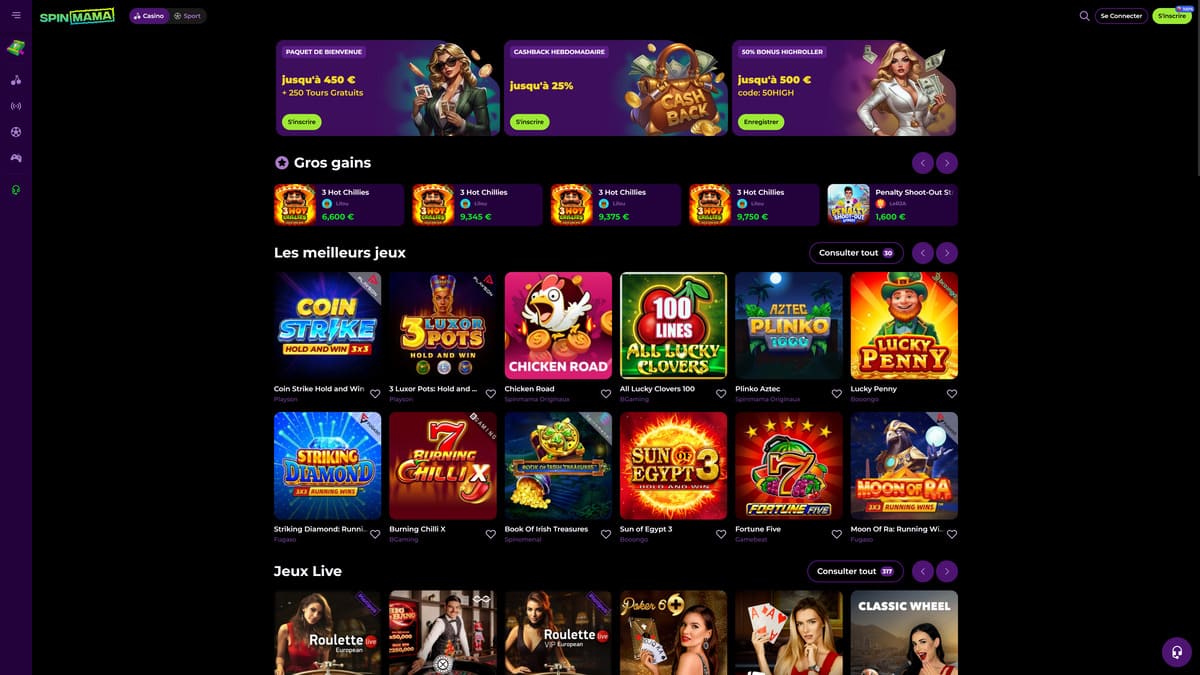This screenshot has width=1200, height=675.
Task: Add Fortune Five to favorites via heart
Action: click(x=837, y=534)
